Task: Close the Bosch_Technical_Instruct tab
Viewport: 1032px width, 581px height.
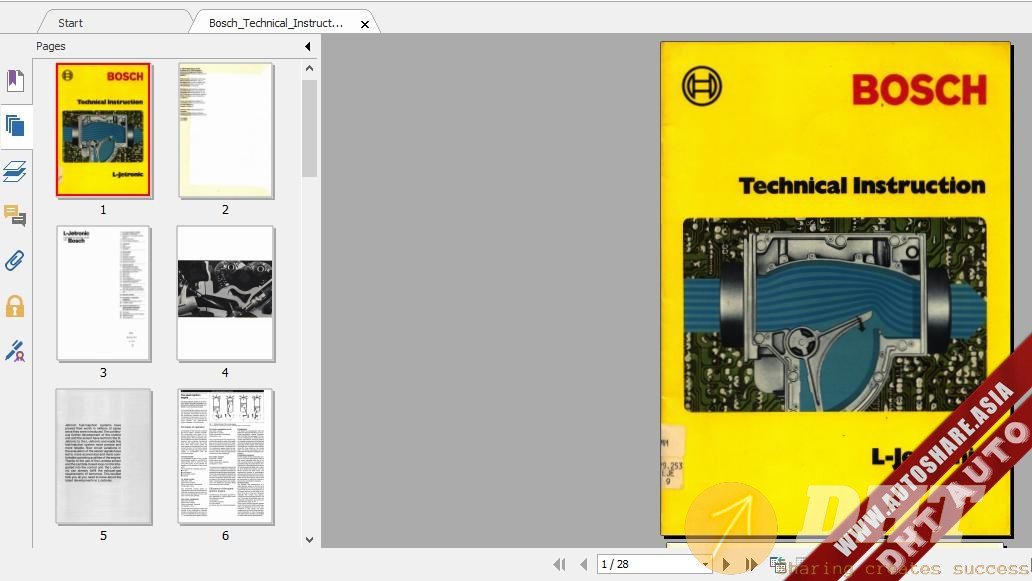Action: tap(365, 24)
